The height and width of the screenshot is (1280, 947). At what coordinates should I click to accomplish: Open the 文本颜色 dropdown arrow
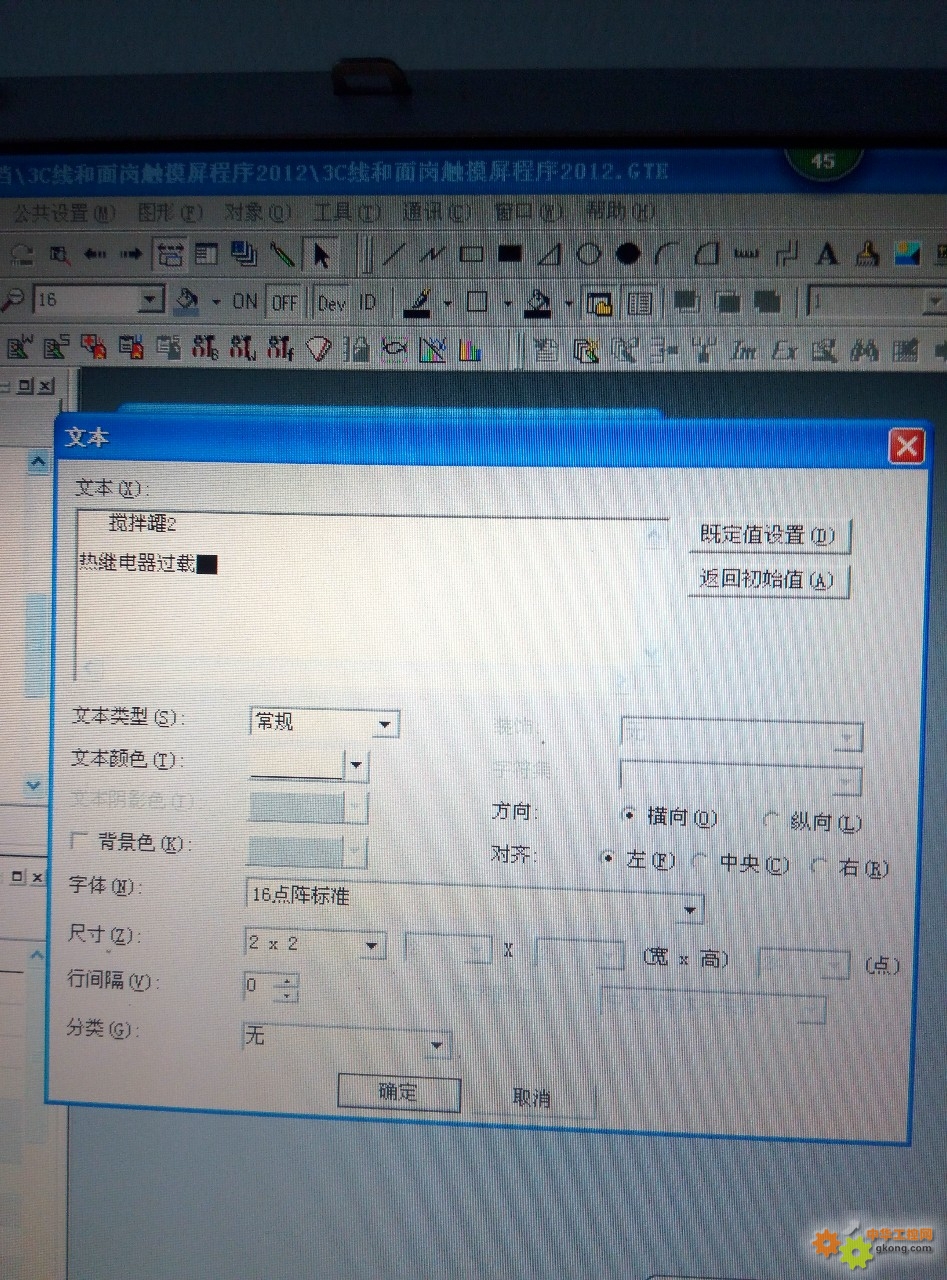pos(356,766)
